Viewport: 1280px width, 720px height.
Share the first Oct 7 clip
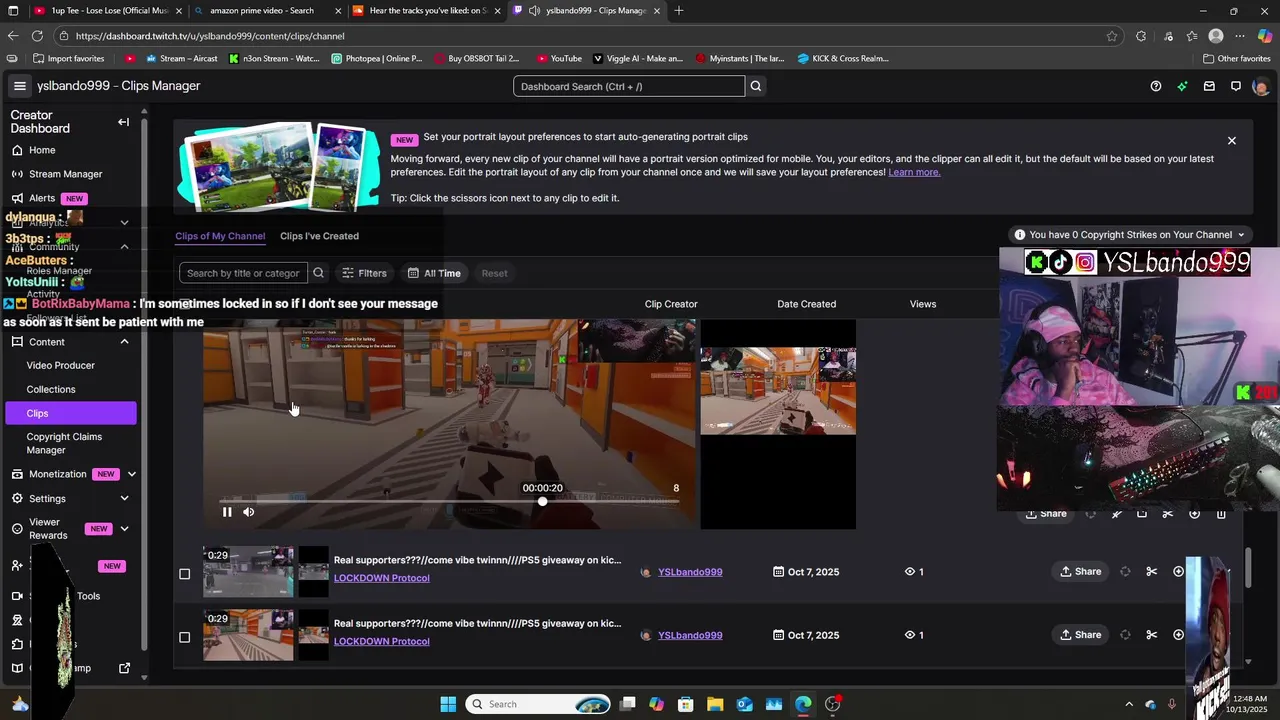click(1081, 572)
